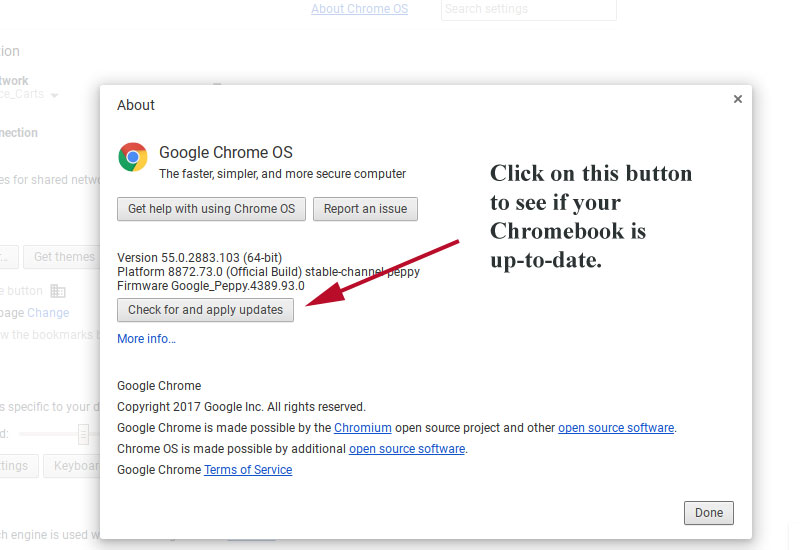This screenshot has width=800, height=550.
Task: Click Get themes button in background settings
Action: (64, 257)
